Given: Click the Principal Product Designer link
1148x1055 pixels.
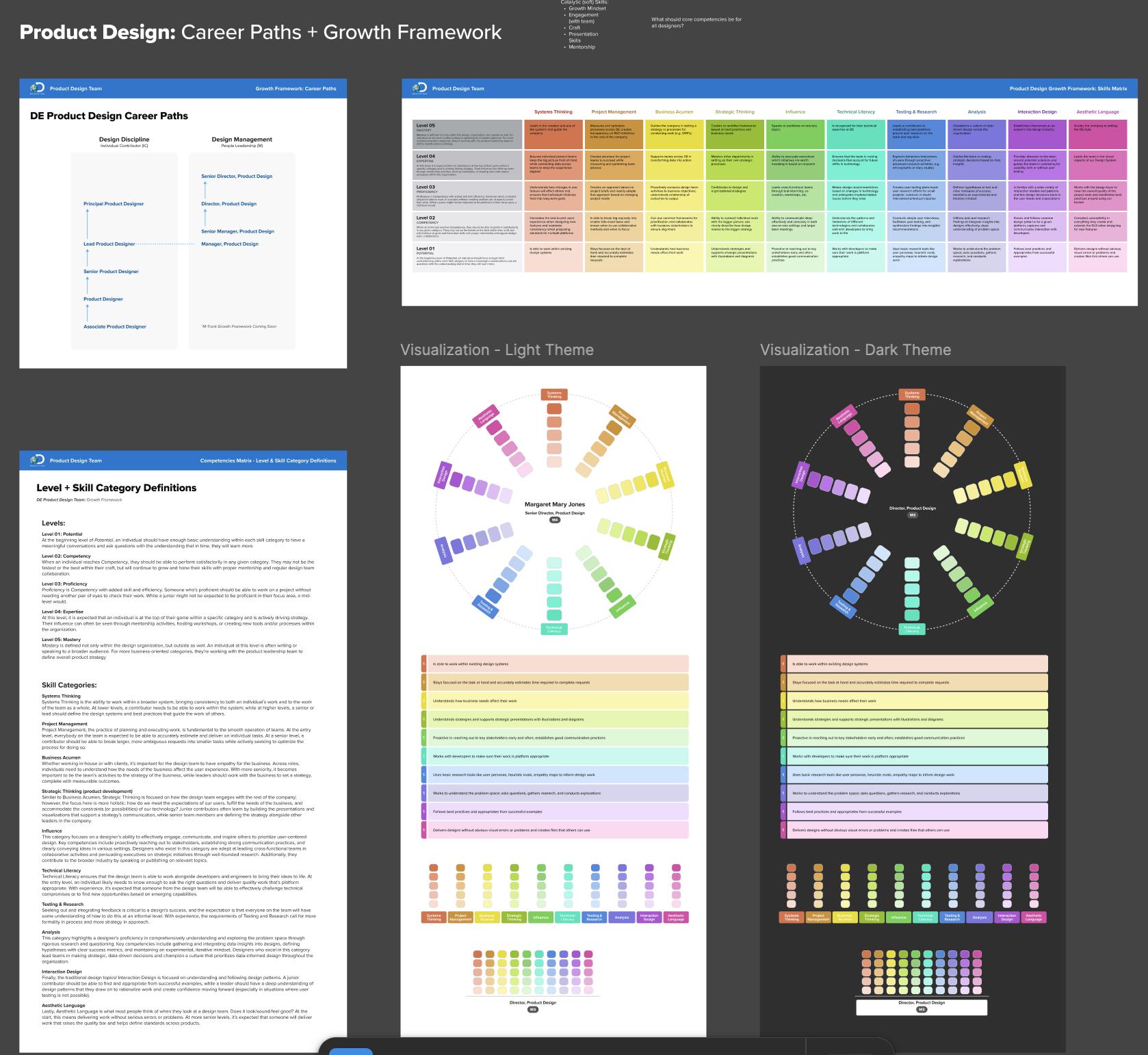Looking at the screenshot, I should click(114, 204).
